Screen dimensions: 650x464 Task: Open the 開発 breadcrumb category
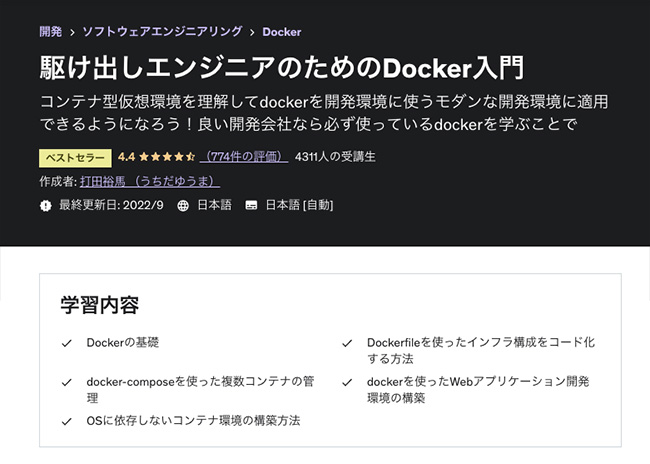50,32
